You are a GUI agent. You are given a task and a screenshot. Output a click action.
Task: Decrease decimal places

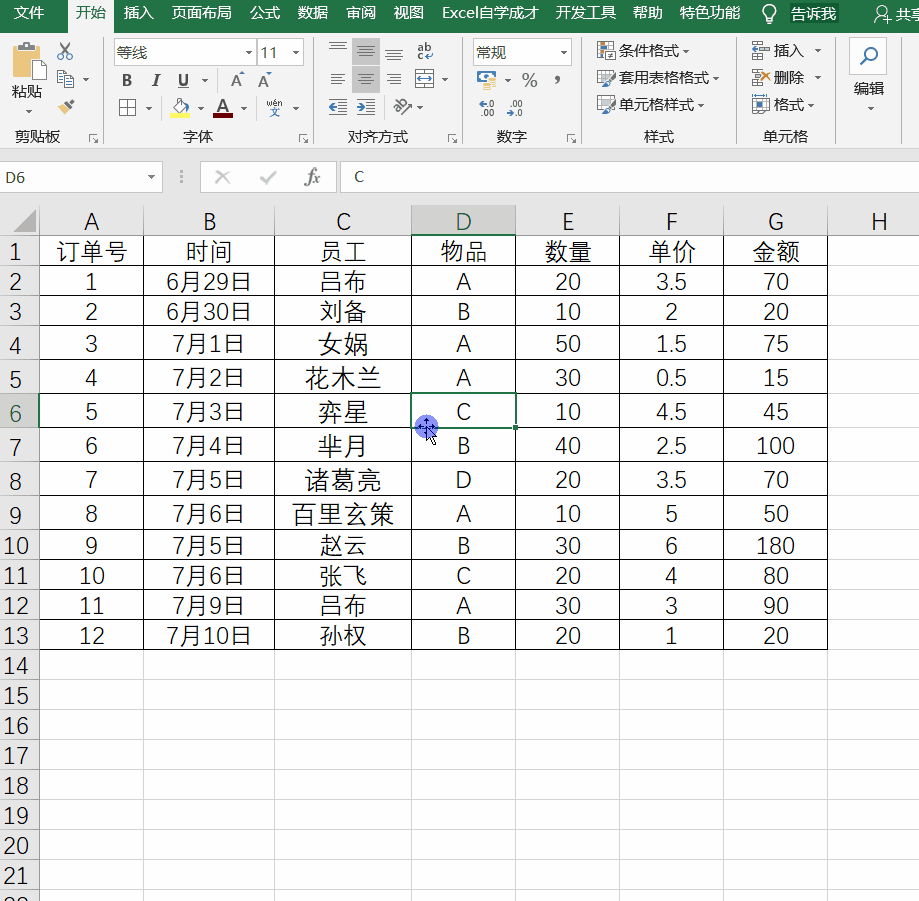(515, 108)
